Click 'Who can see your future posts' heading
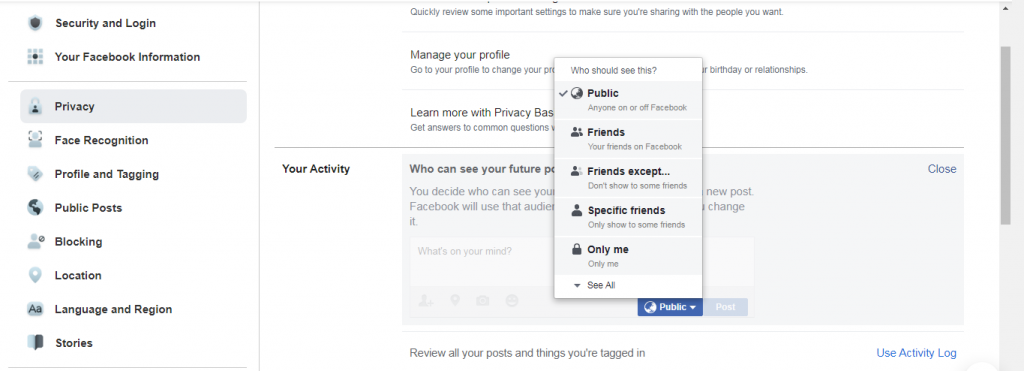Image resolution: width=1024 pixels, height=371 pixels. [482, 169]
